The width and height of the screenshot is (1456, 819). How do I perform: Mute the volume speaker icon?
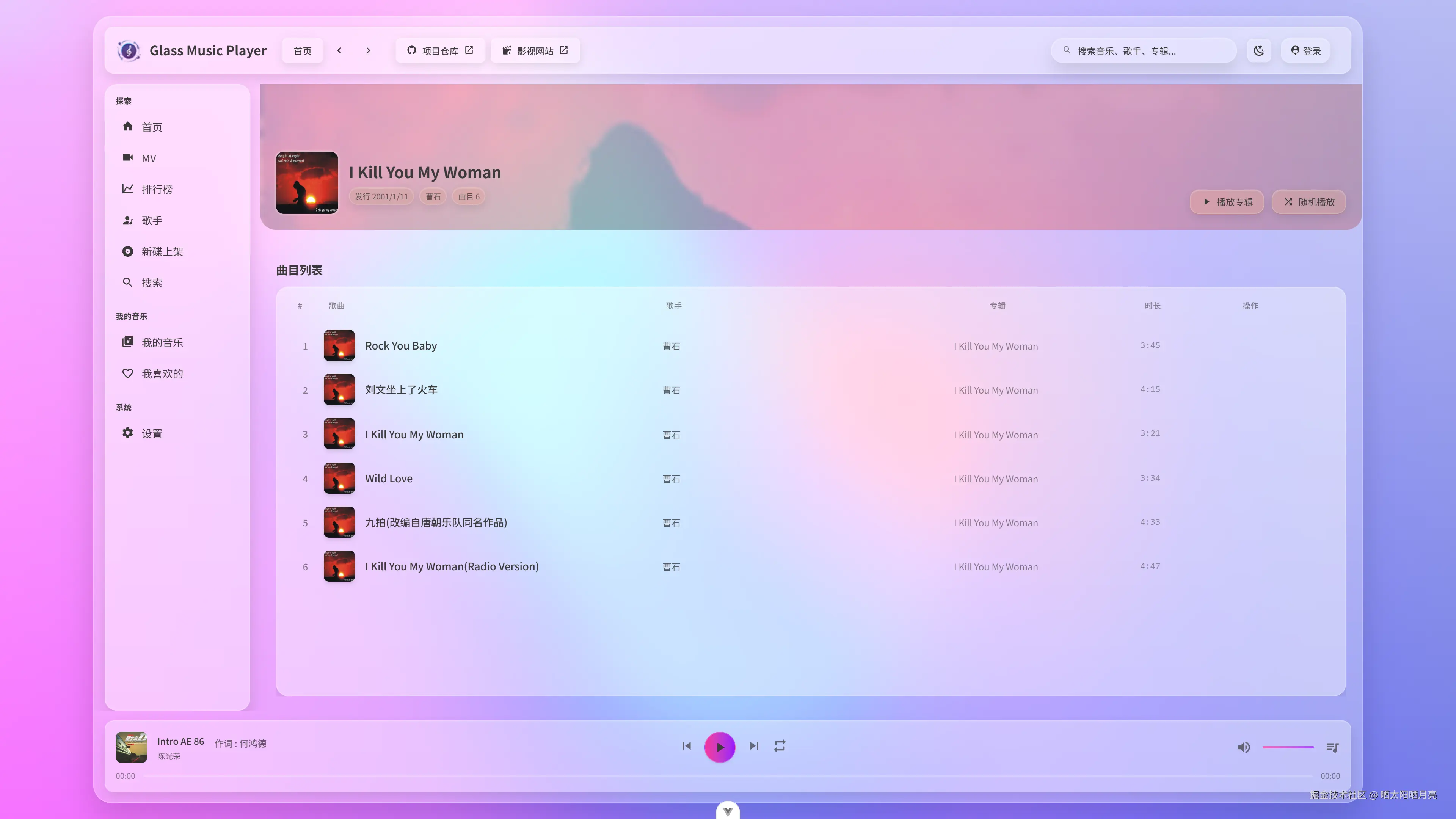click(x=1244, y=747)
